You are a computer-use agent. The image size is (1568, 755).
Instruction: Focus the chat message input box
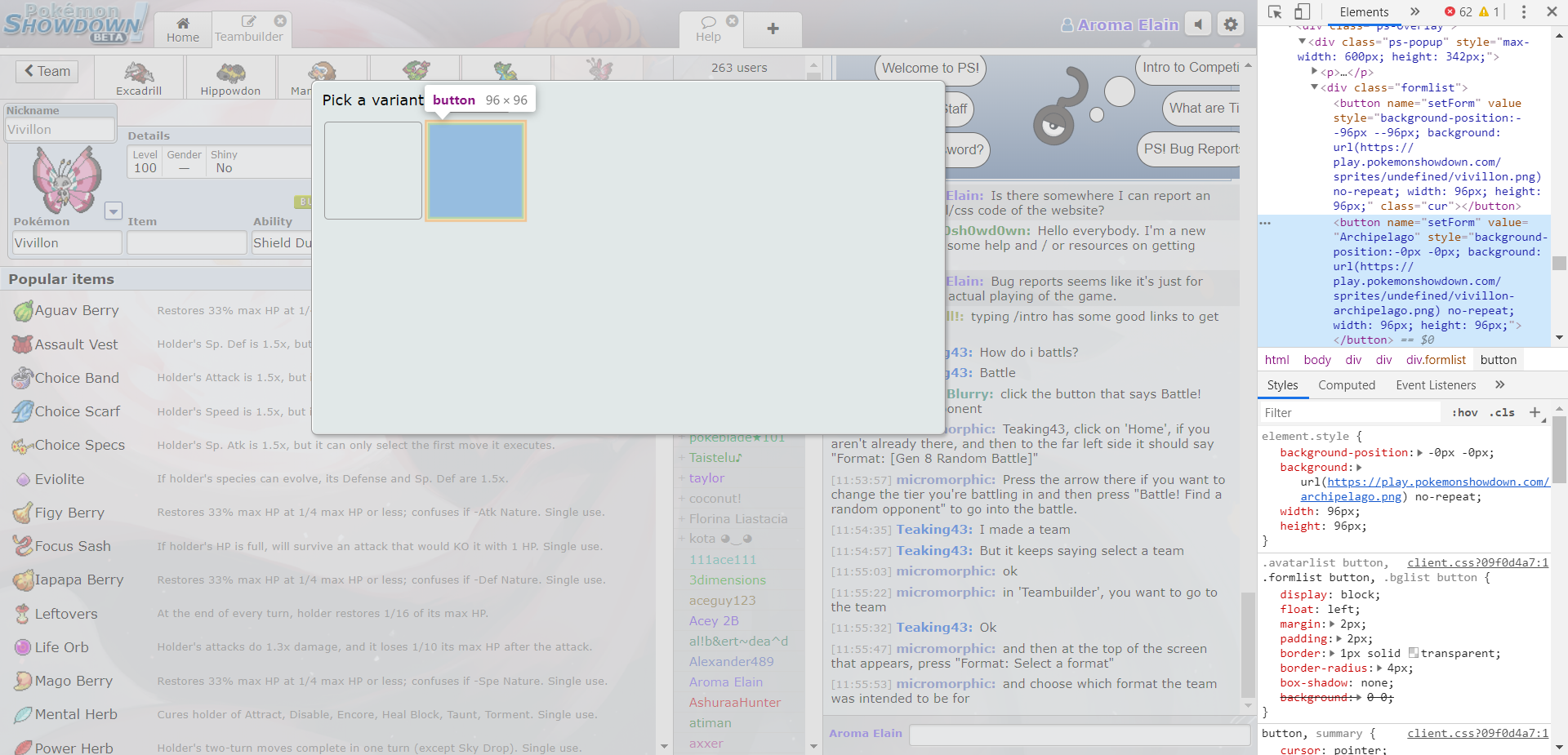1080,735
